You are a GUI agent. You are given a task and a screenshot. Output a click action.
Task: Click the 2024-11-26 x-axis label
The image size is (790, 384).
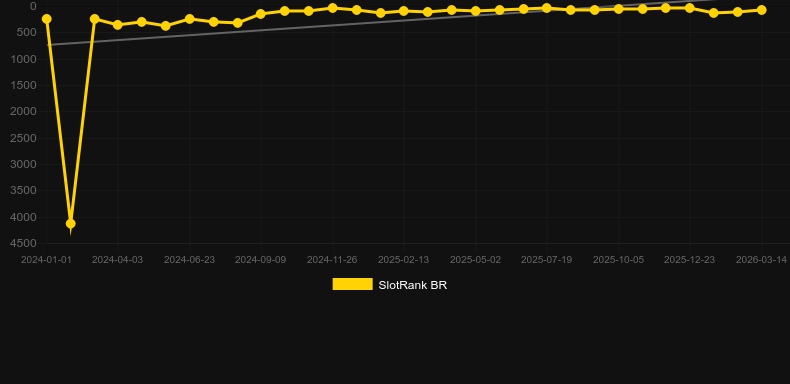pos(332,260)
